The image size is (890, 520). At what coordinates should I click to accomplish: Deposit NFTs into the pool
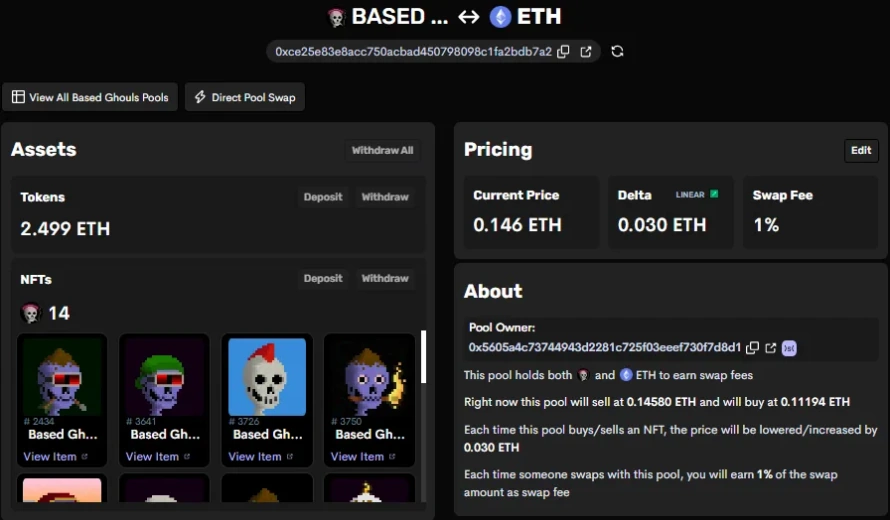(323, 278)
